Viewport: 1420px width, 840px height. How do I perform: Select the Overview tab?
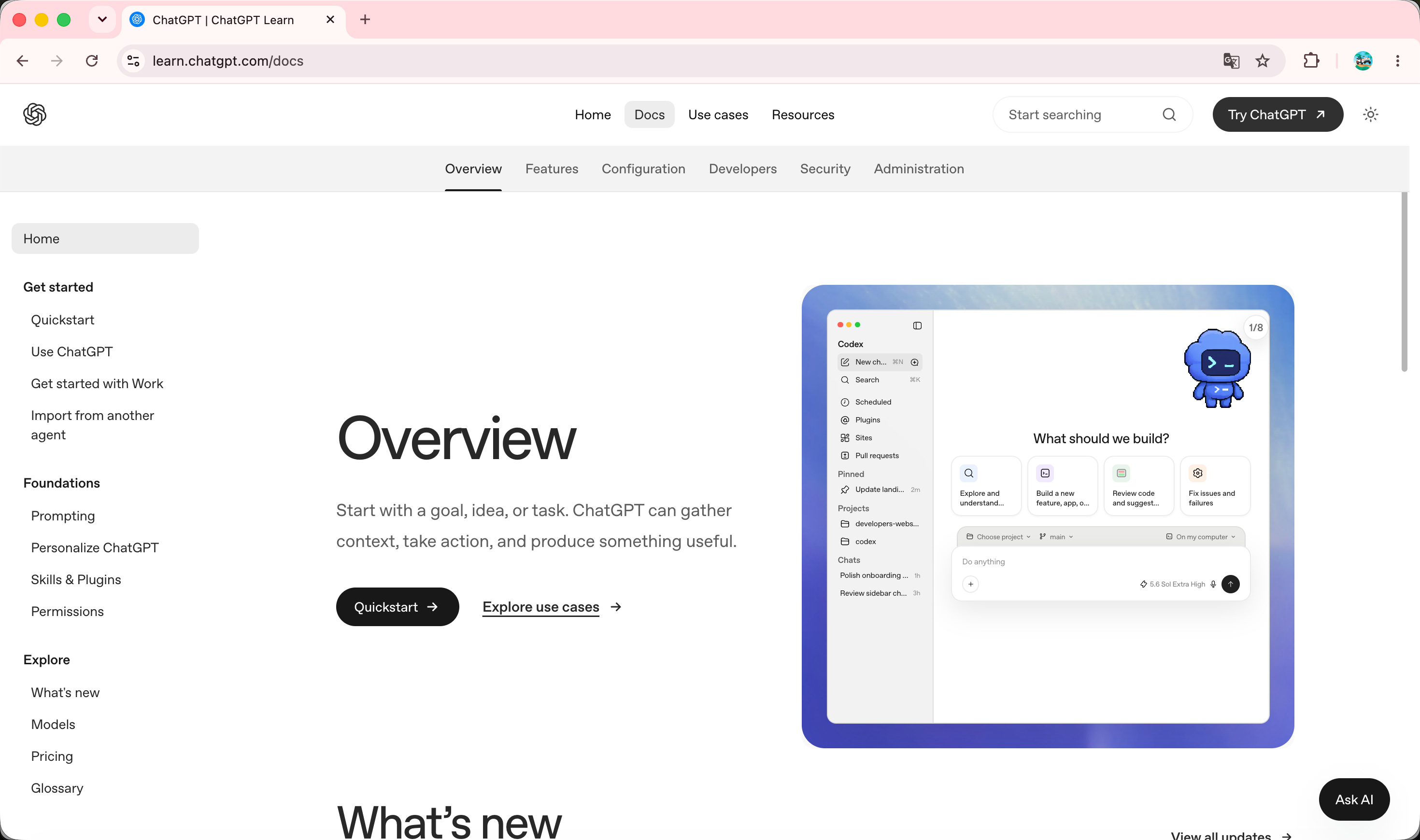tap(473, 168)
